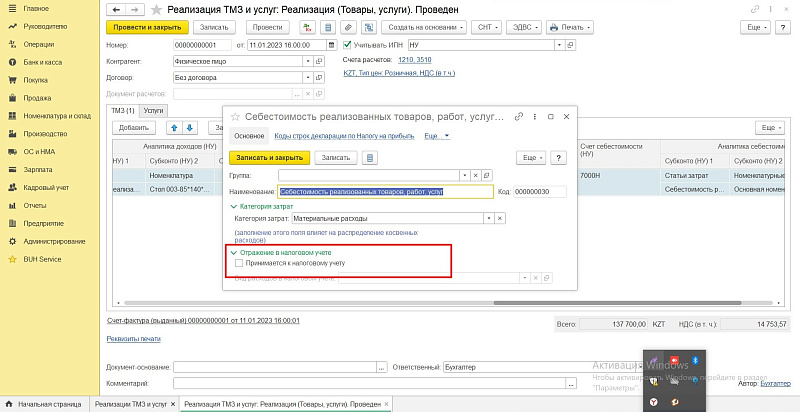This screenshot has width=800, height=412.
Task: Open the Реквизиты печати link
Action: pos(134,338)
